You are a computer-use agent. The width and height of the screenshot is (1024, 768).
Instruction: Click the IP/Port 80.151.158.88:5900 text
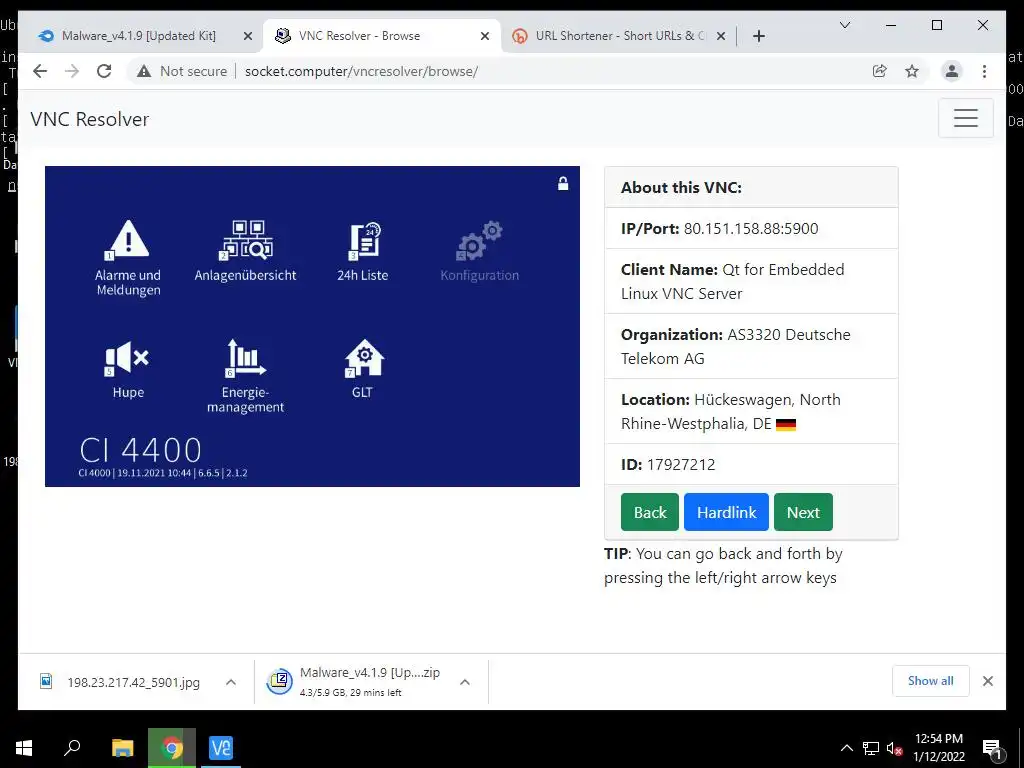(x=720, y=229)
